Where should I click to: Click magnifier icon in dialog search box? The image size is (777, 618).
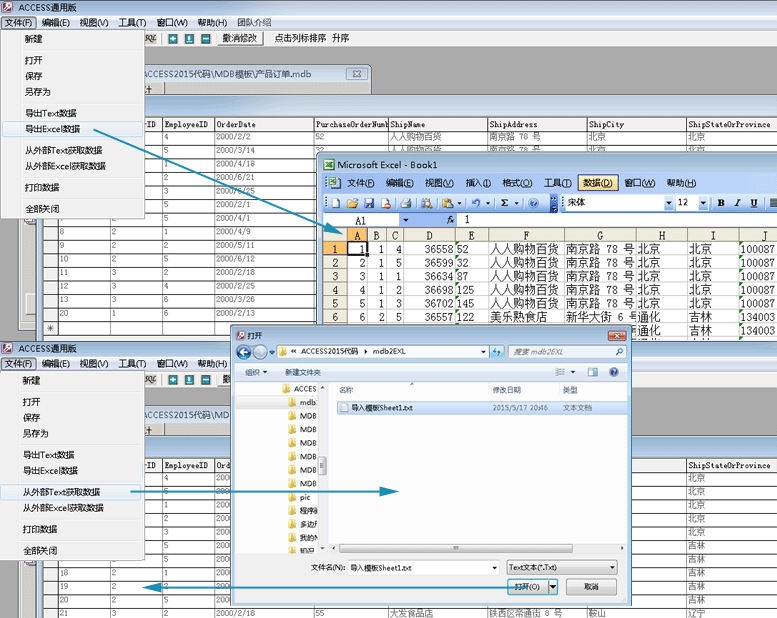click(619, 351)
